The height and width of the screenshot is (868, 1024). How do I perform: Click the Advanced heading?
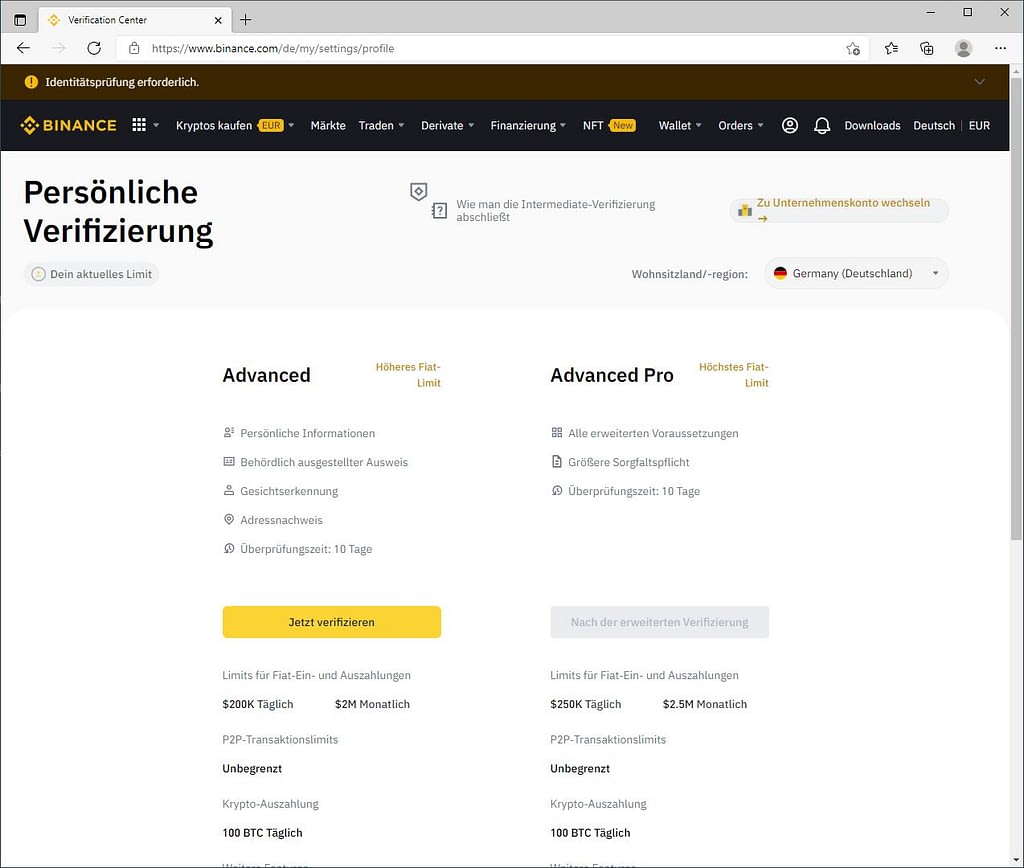coord(266,375)
